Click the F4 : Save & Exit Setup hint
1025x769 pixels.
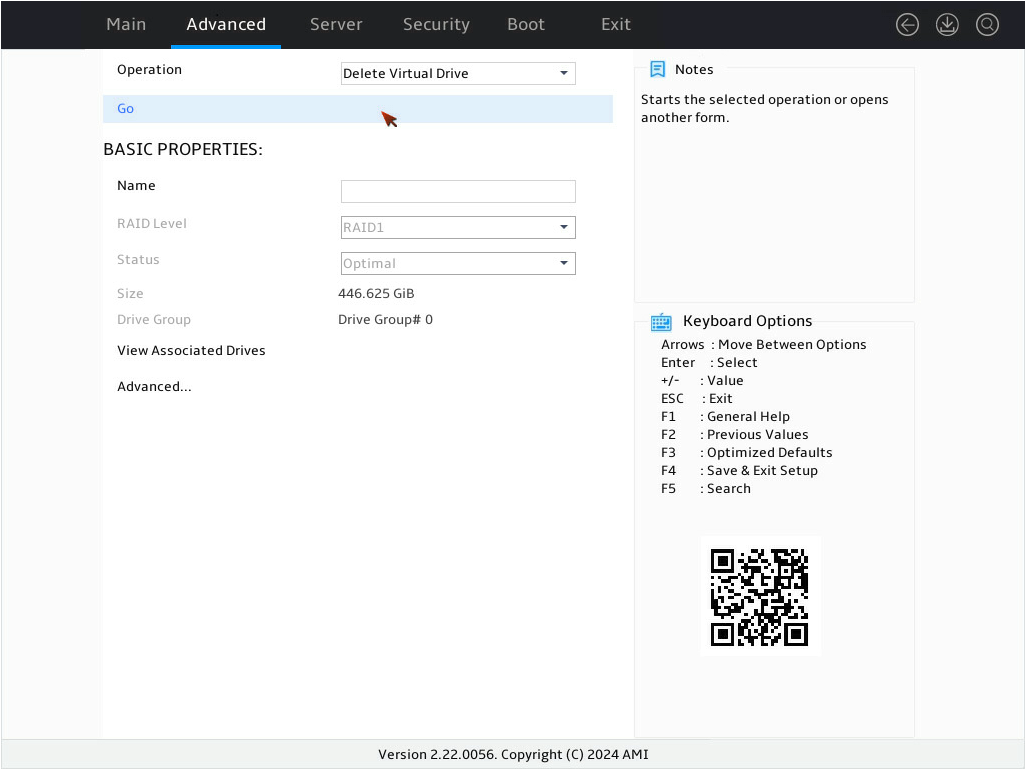[739, 471]
